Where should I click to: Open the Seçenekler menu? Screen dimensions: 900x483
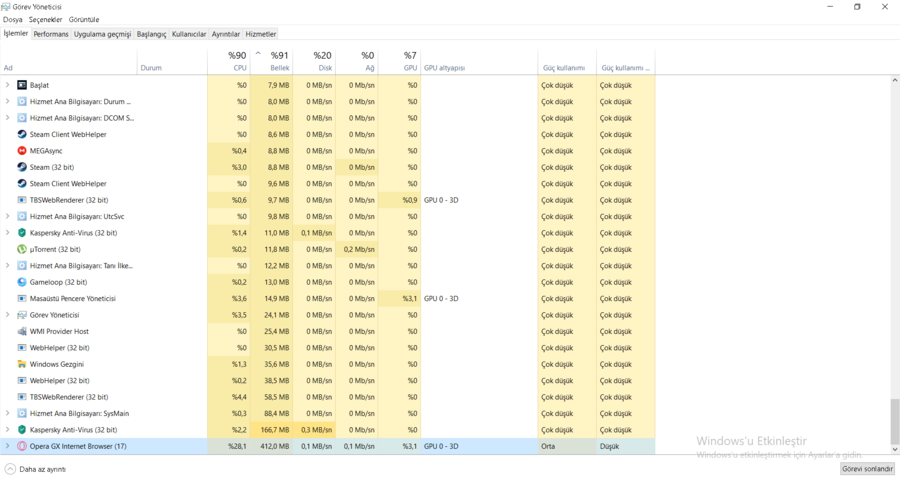tap(45, 20)
